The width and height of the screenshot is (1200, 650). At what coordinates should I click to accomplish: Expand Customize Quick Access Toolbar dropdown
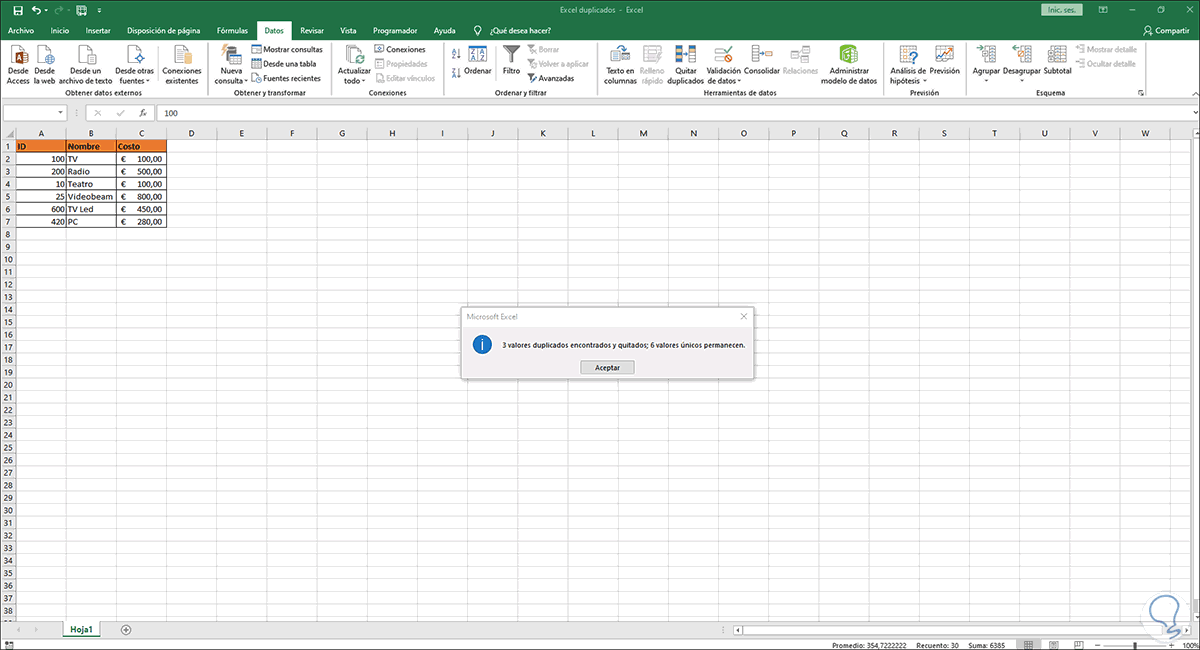coord(99,10)
